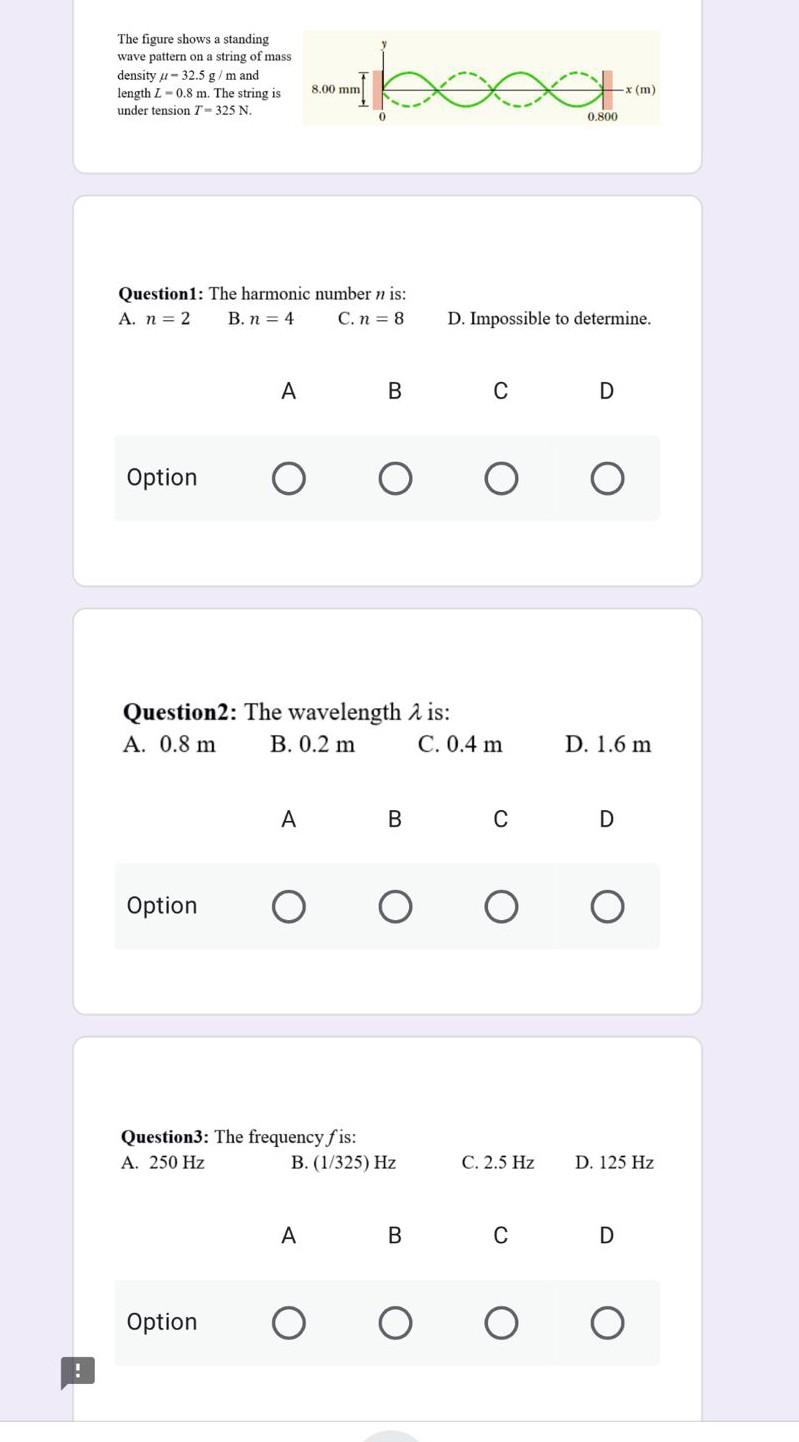The image size is (799, 1442).
Task: Select option B for Question1 harmonic number
Action: (395, 479)
